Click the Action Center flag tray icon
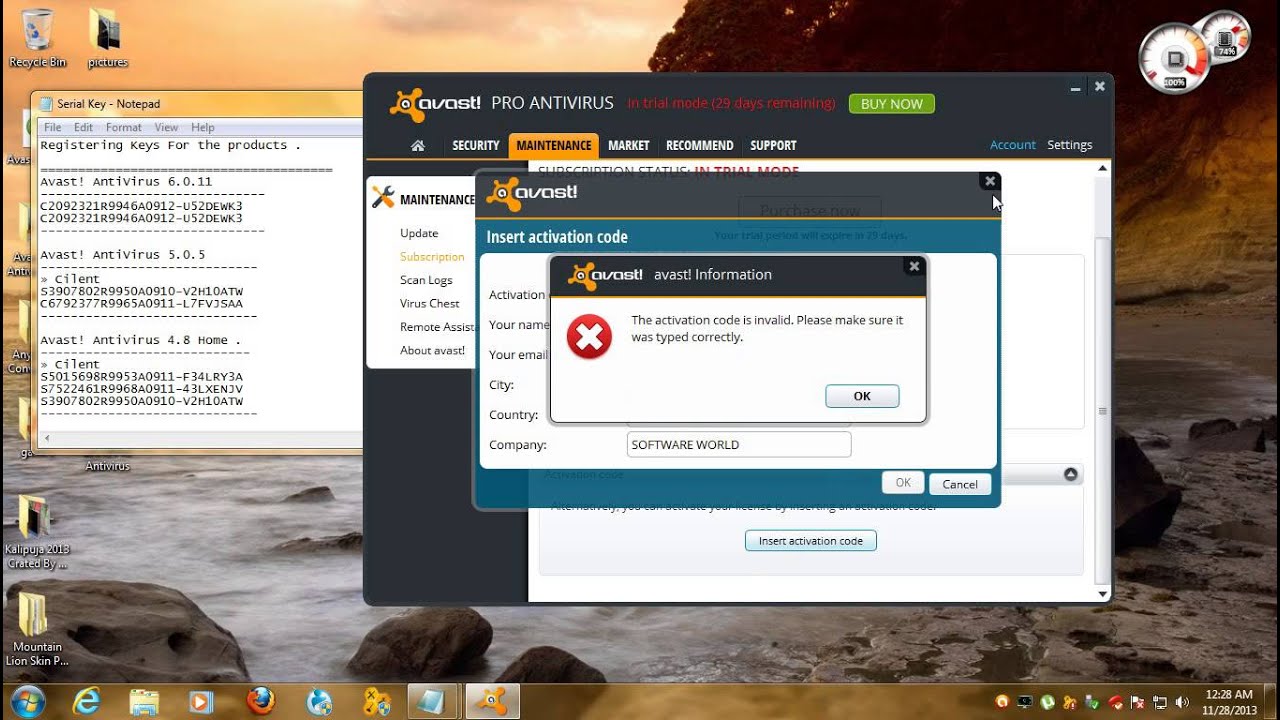The height and width of the screenshot is (720, 1280). coord(1139,702)
